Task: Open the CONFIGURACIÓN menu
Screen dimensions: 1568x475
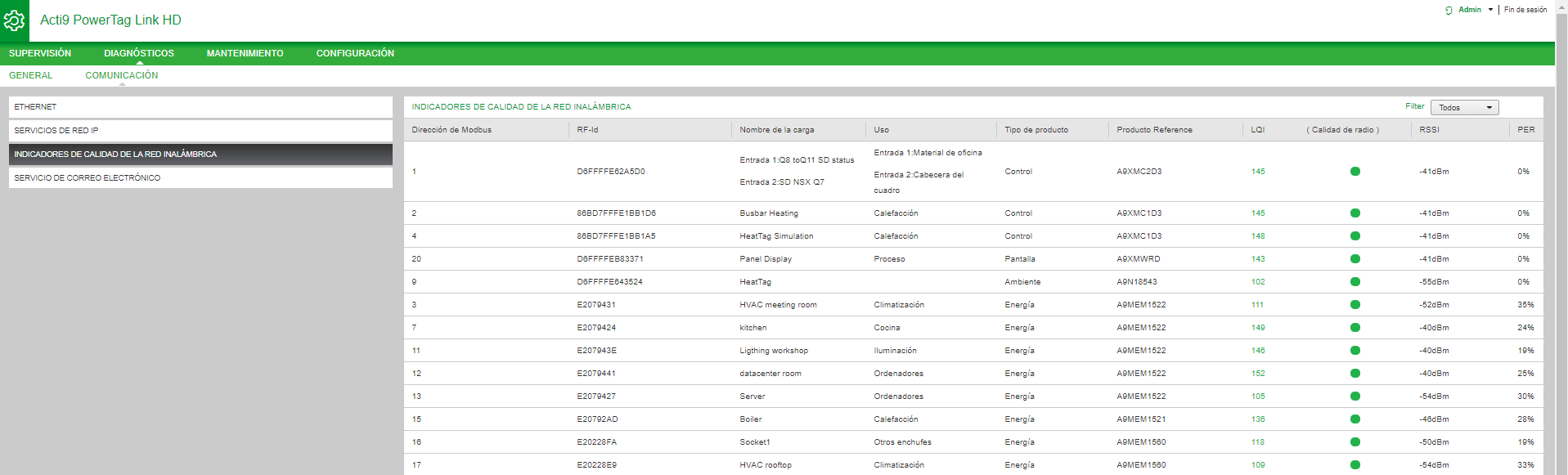Action: coord(355,53)
